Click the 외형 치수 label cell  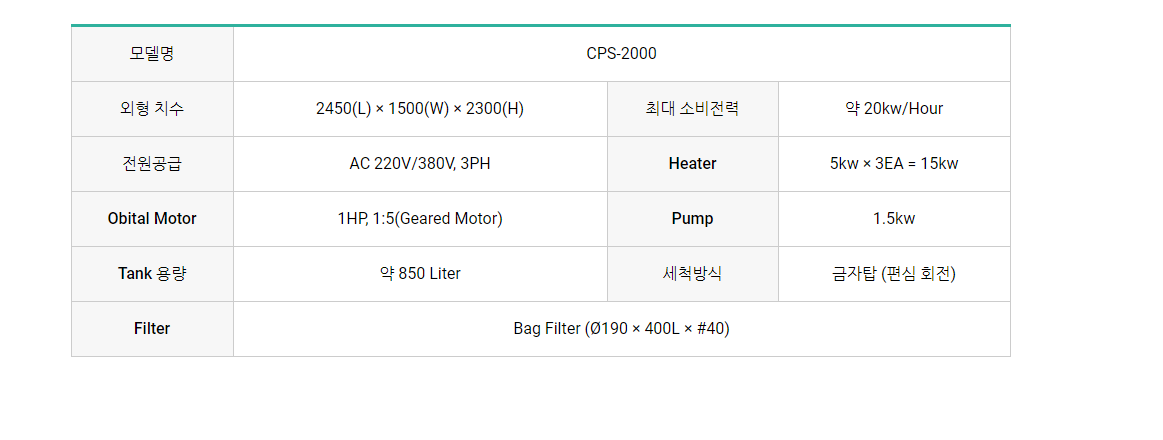tap(152, 109)
